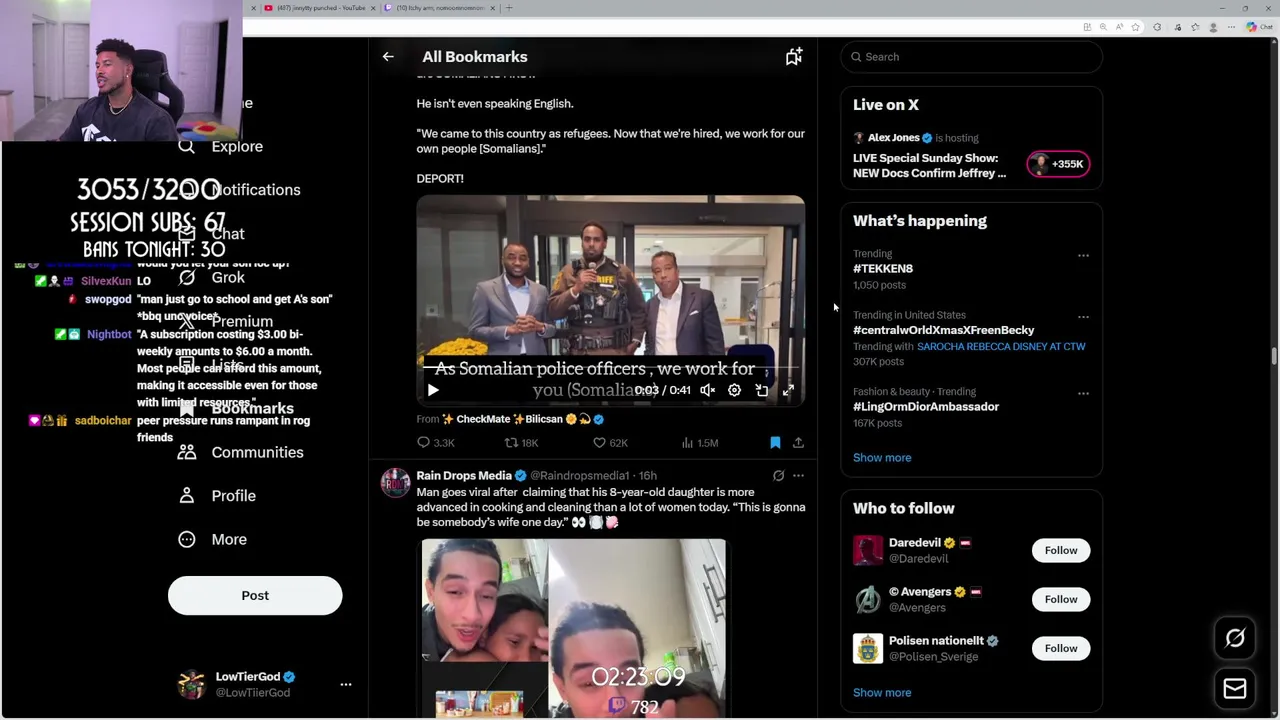Open the bookmark folders icon in header
This screenshot has width=1280, height=720.
click(x=794, y=57)
